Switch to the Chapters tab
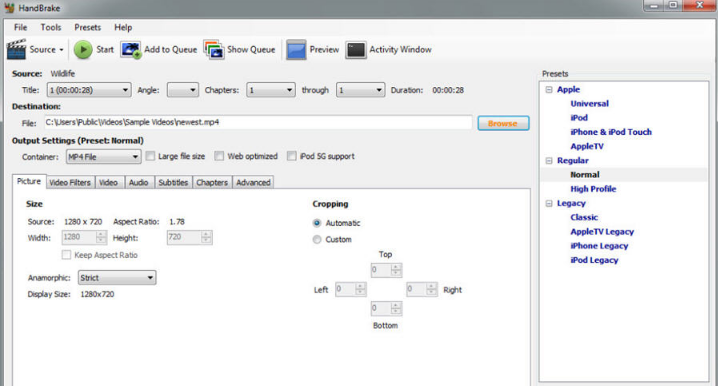Image resolution: width=718 pixels, height=386 pixels. click(212, 182)
